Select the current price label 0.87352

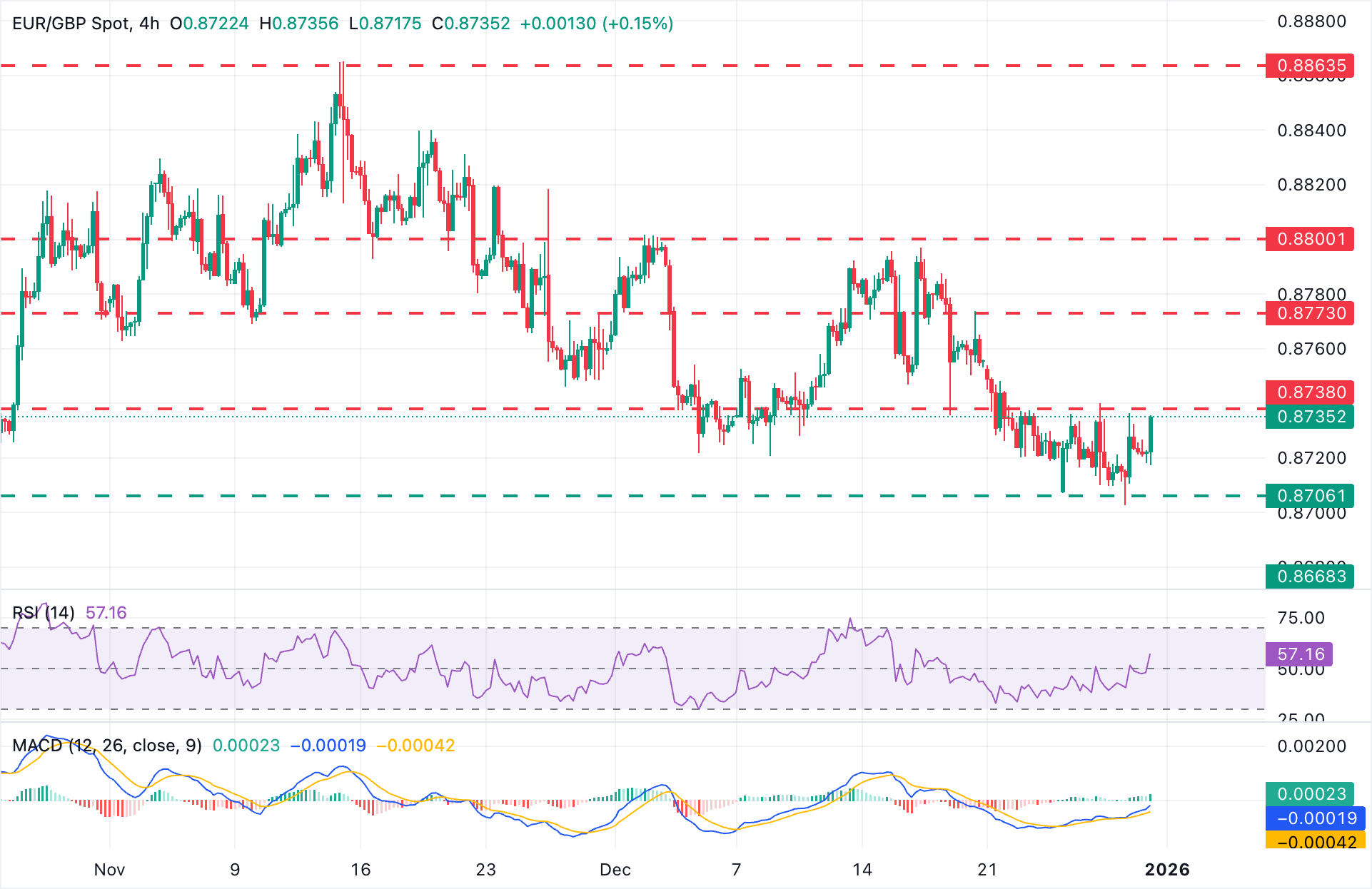pyautogui.click(x=1309, y=417)
